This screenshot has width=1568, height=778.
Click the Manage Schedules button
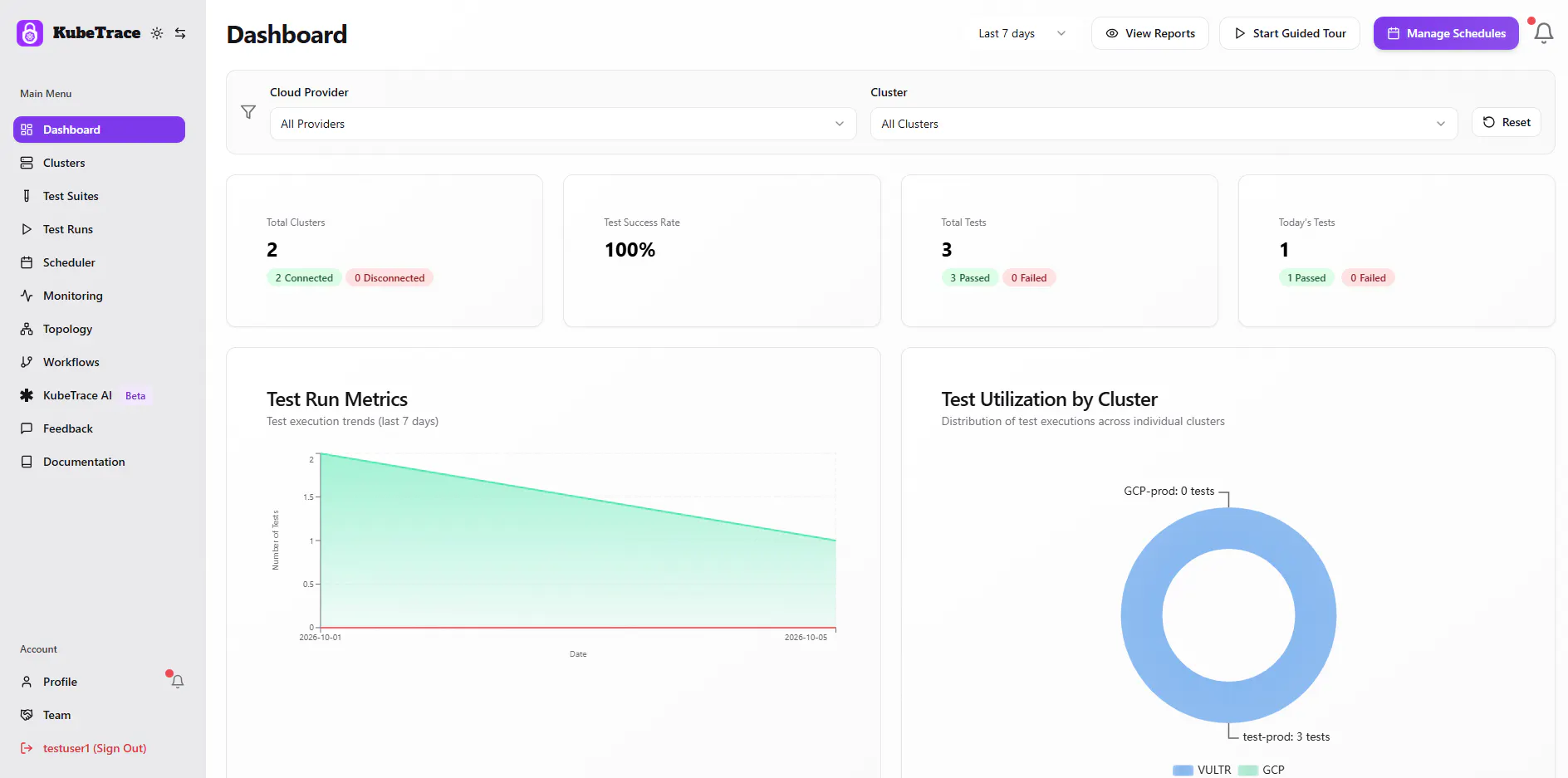[x=1446, y=33]
